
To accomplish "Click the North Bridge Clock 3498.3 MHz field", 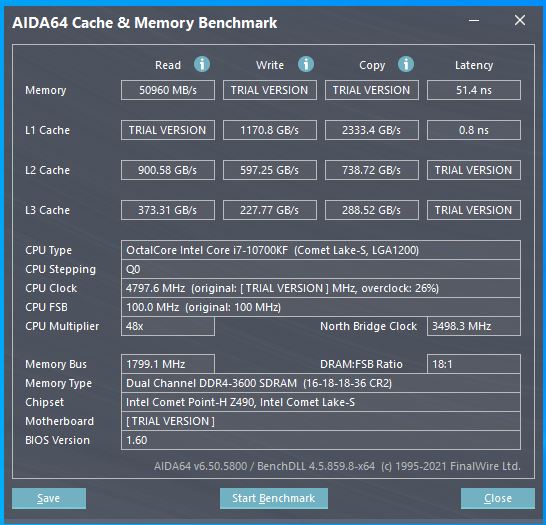I will click(x=474, y=326).
